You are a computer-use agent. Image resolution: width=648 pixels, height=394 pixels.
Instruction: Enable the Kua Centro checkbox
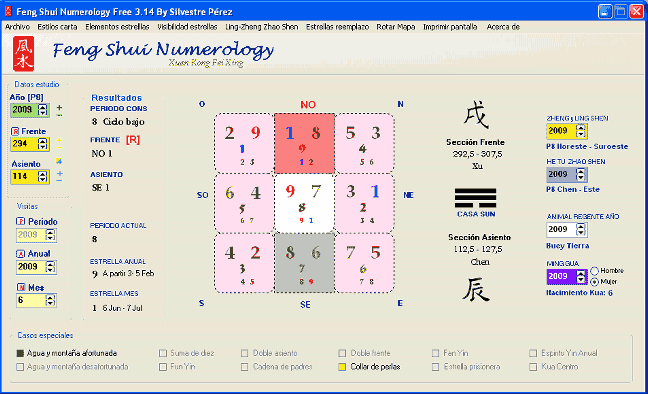coord(533,367)
